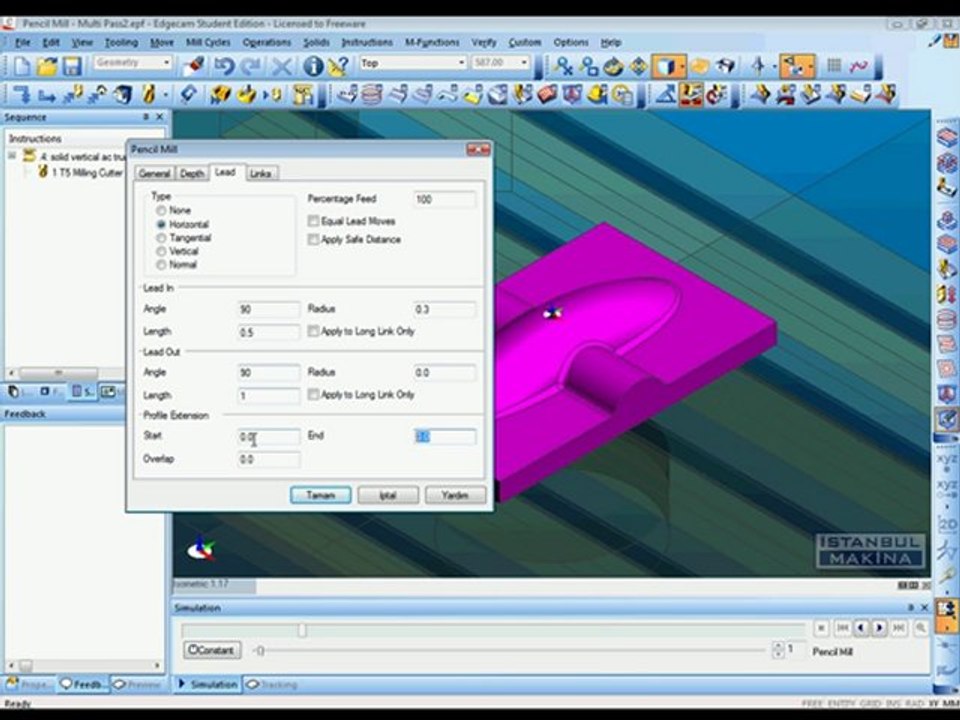
Task: Switch to the General tab
Action: (x=154, y=173)
